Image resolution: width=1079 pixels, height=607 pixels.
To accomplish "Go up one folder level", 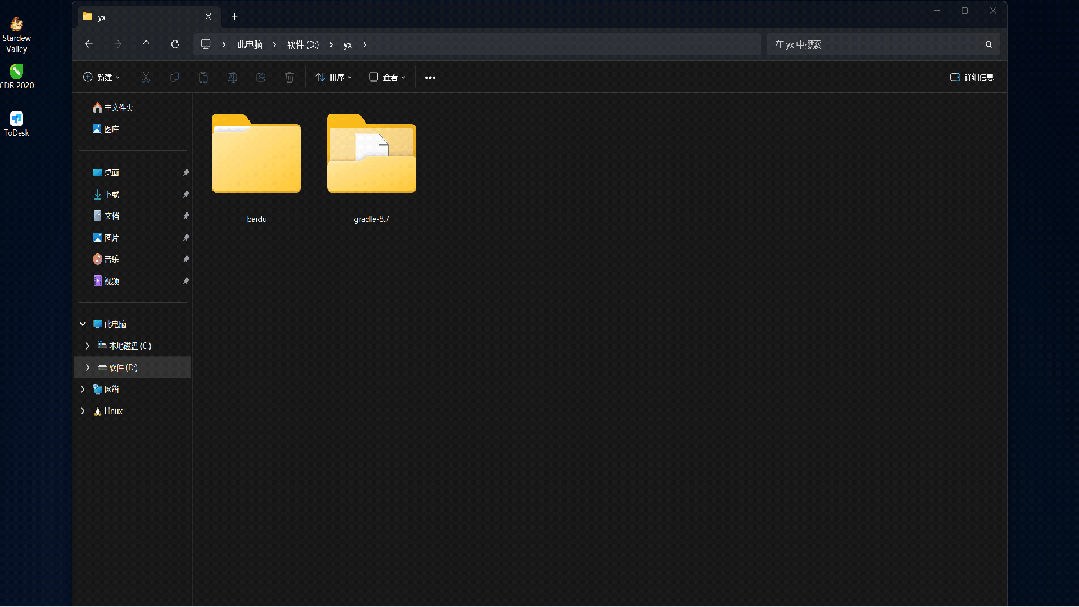I will (x=146, y=43).
